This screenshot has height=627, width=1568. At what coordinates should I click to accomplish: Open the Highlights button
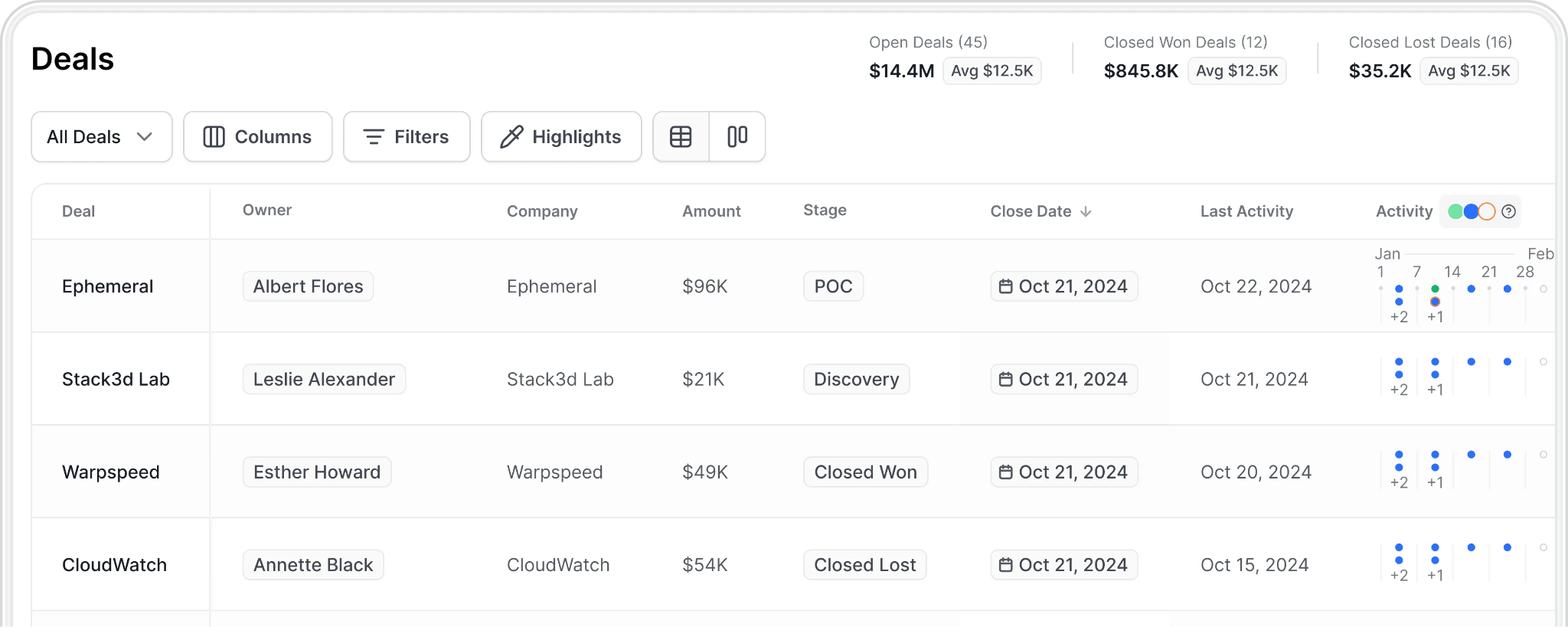tap(561, 137)
